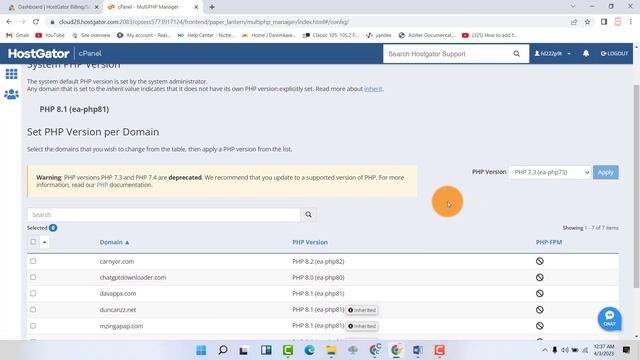Open the browser side panel icon
Screen dimensions: 640x360
click(604, 22)
